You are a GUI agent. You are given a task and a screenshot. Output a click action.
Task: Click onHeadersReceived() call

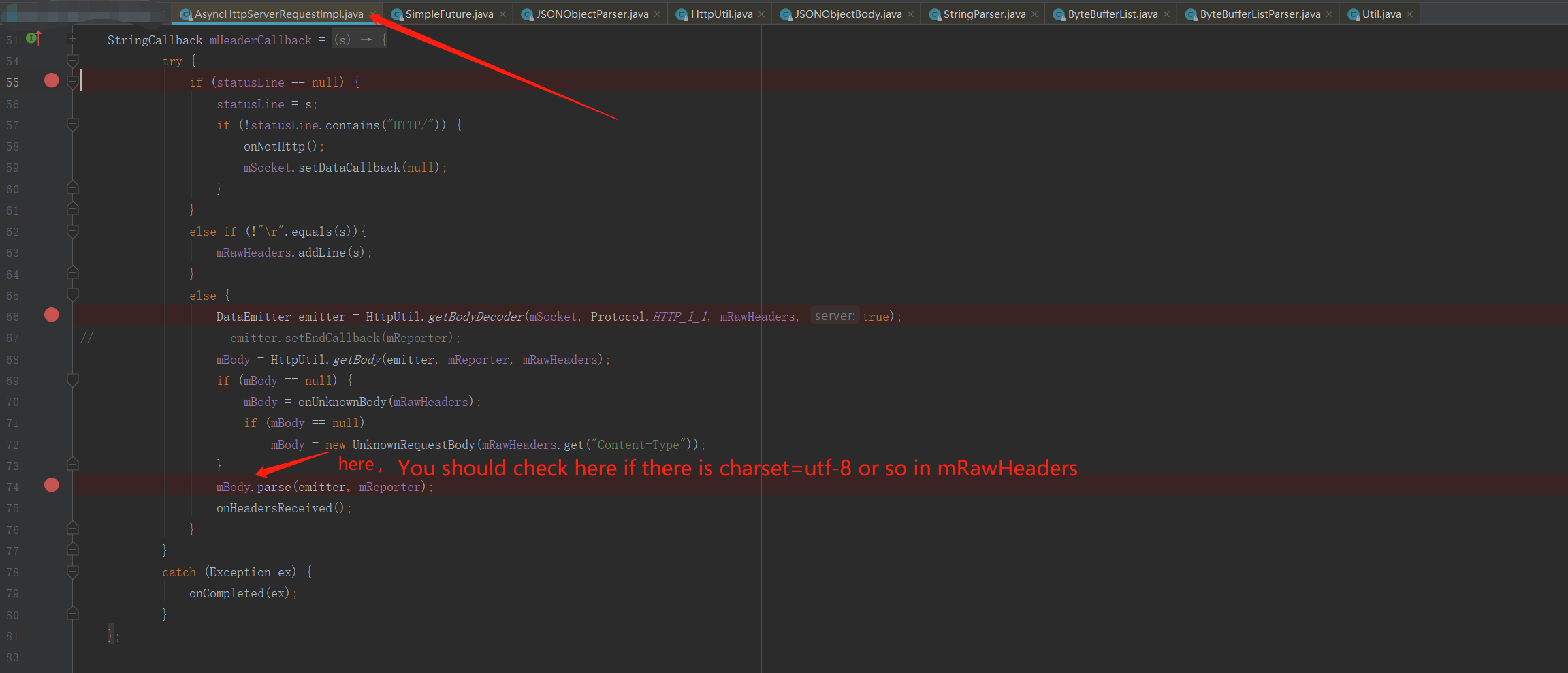click(281, 508)
